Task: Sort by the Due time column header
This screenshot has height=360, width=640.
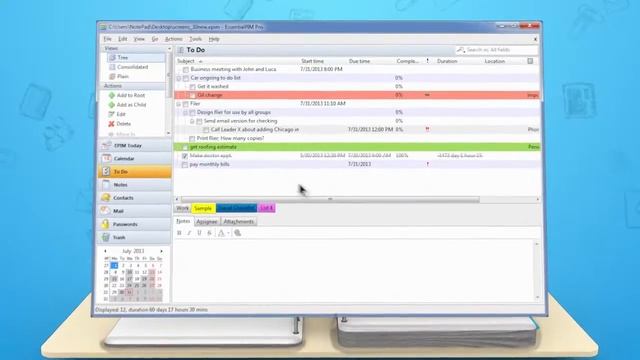Action: (360, 61)
